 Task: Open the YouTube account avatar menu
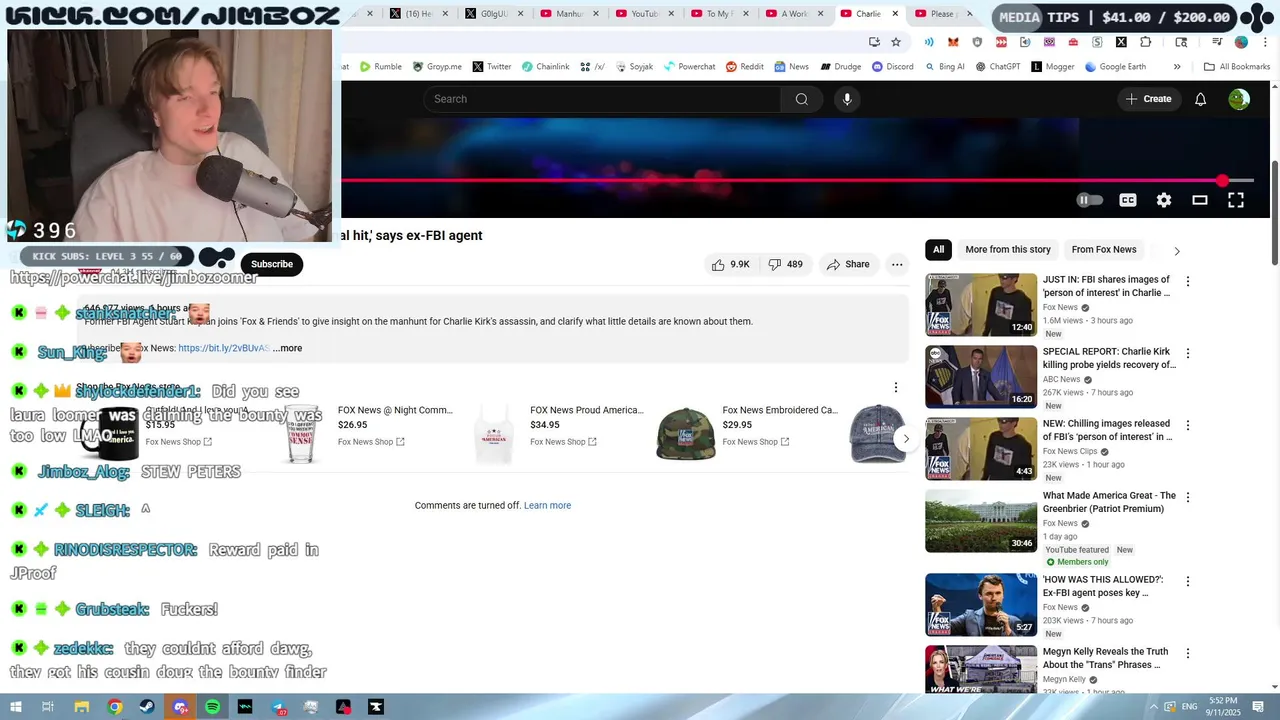click(1239, 99)
